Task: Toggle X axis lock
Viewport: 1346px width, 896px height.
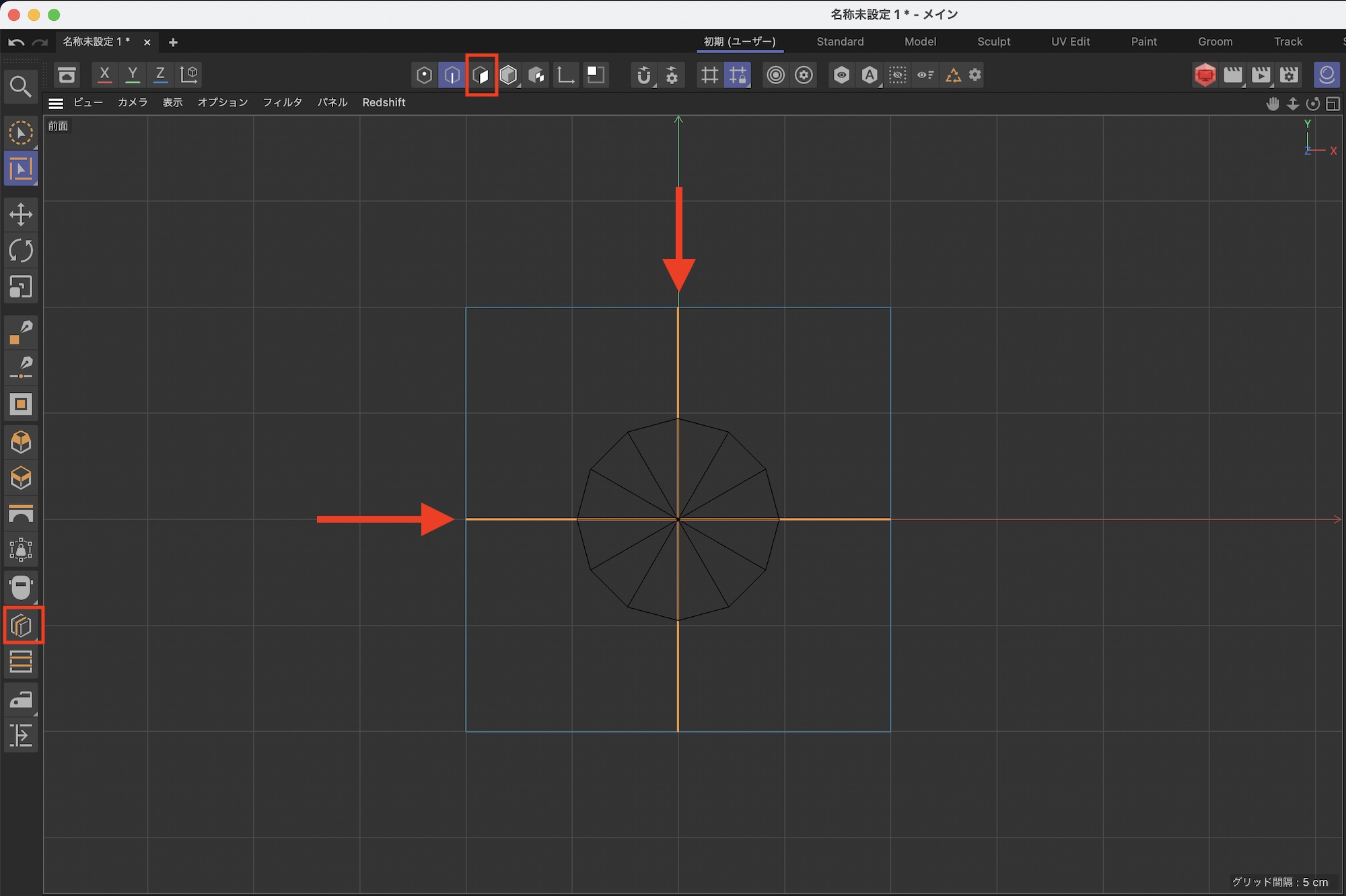Action: click(104, 75)
